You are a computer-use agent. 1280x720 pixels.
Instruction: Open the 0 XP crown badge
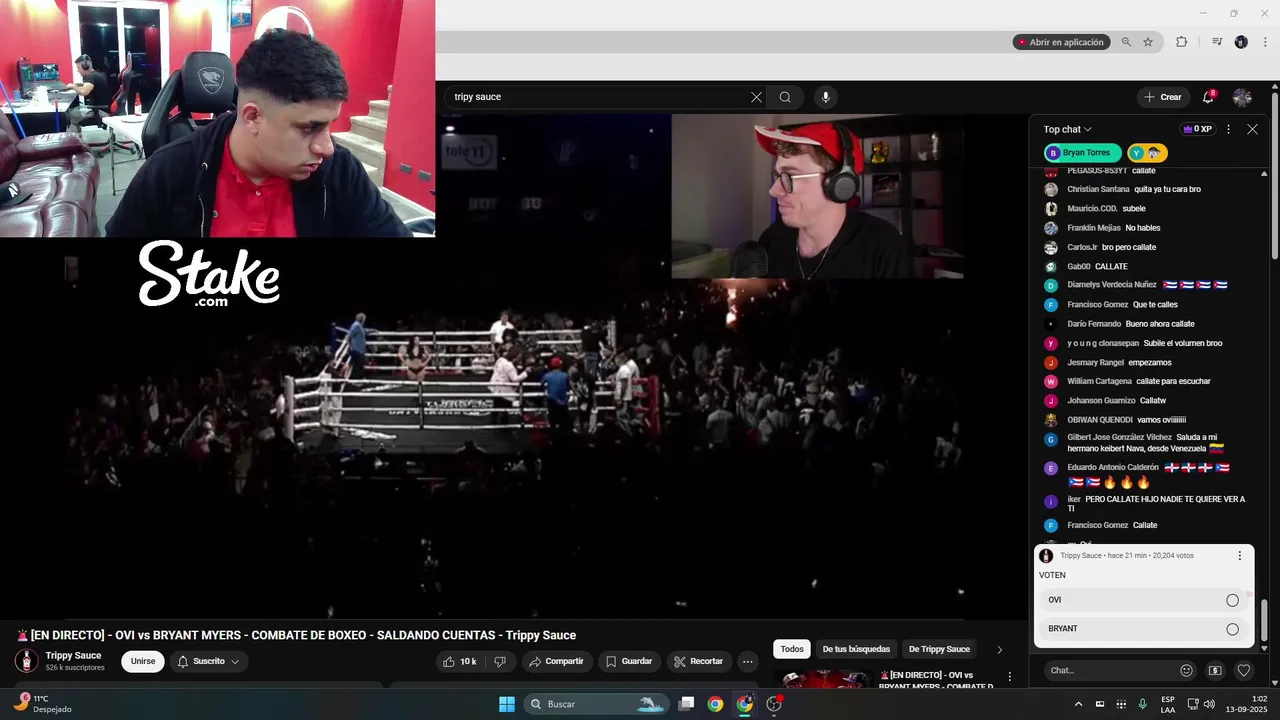coord(1197,129)
